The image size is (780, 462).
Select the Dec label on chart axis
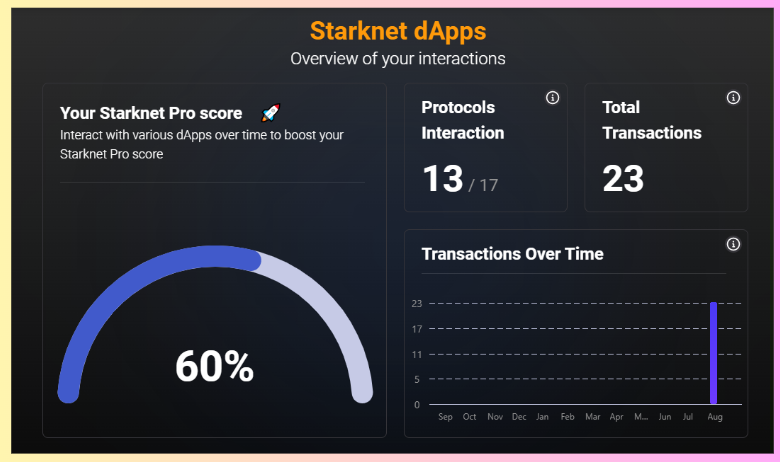tap(519, 417)
